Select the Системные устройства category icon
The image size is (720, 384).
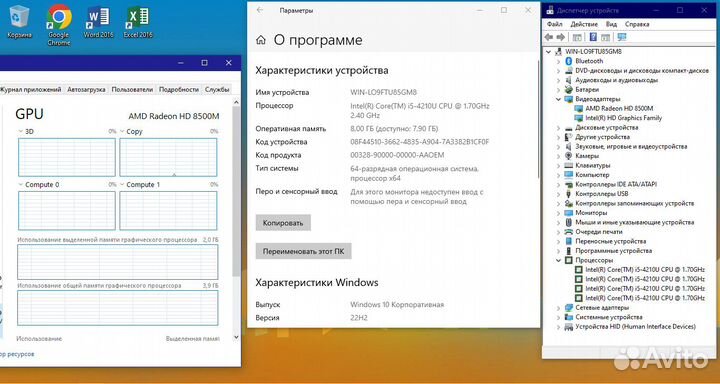click(x=568, y=317)
